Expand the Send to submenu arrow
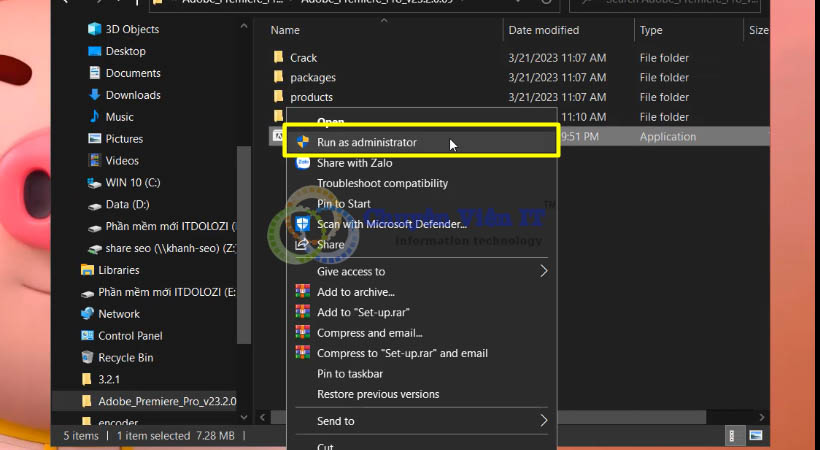This screenshot has height=450, width=820. [544, 421]
